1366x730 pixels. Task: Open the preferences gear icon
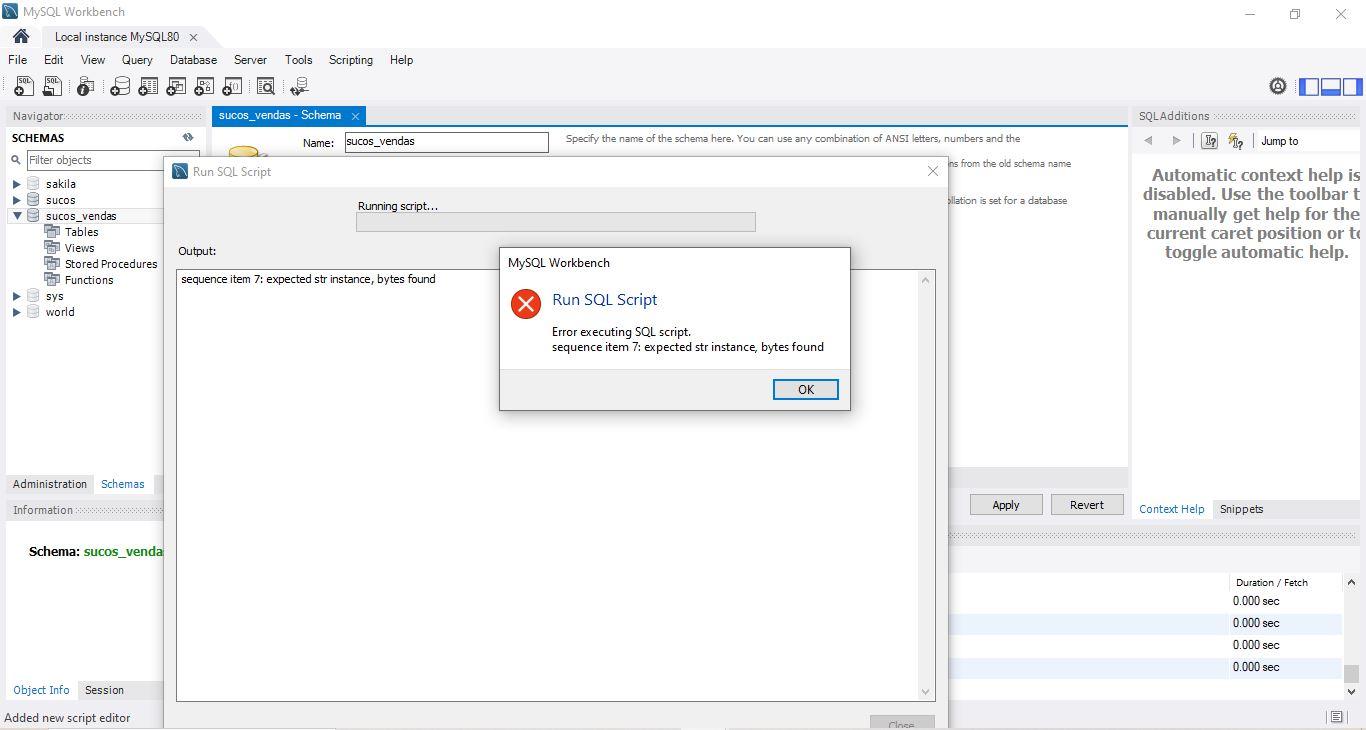pyautogui.click(x=1278, y=87)
